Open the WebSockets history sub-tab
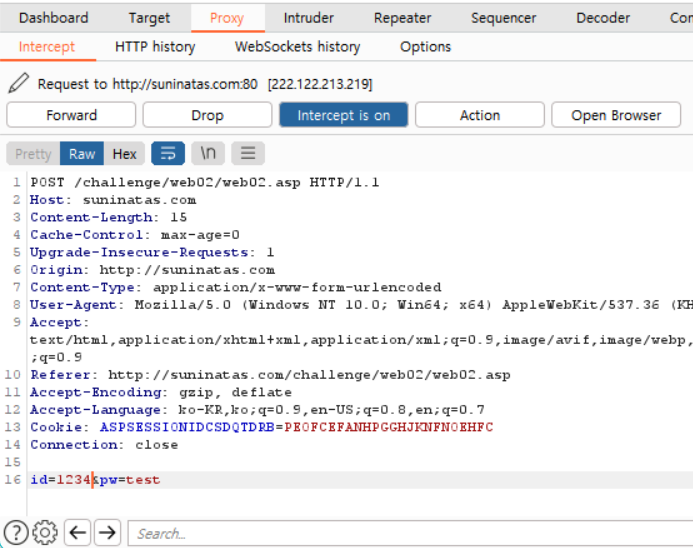This screenshot has height=548, width=693. [x=297, y=47]
